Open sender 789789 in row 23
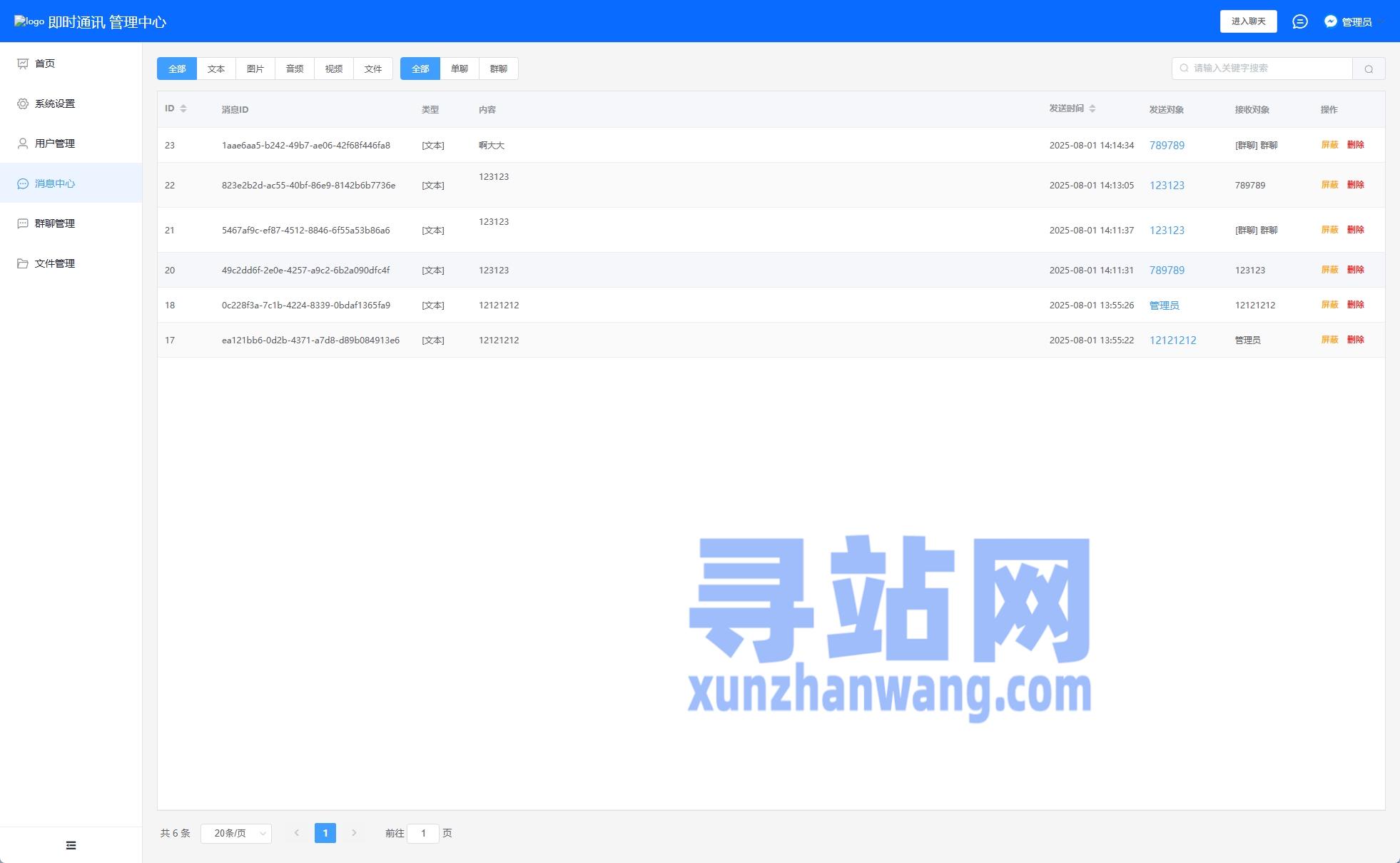 pos(1167,145)
